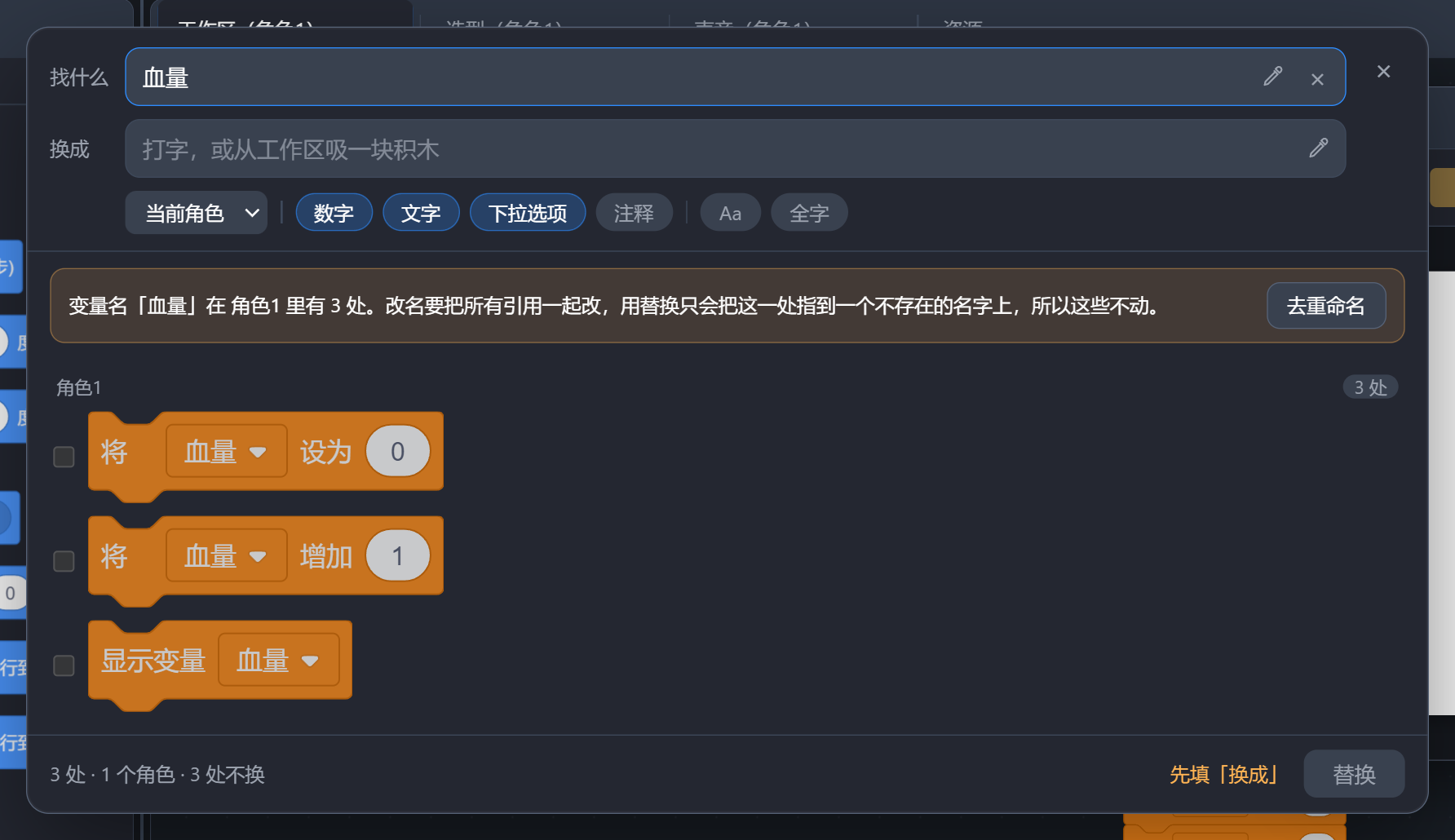Open 血量 dropdown in the 增加 block
The height and width of the screenshot is (840, 1455).
(x=226, y=555)
